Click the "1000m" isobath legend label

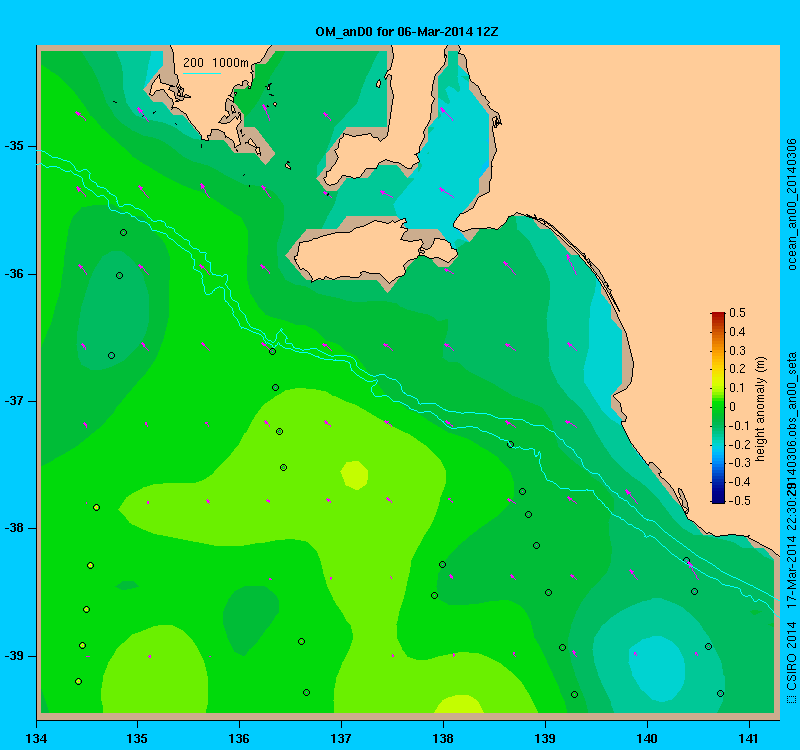tap(230, 63)
